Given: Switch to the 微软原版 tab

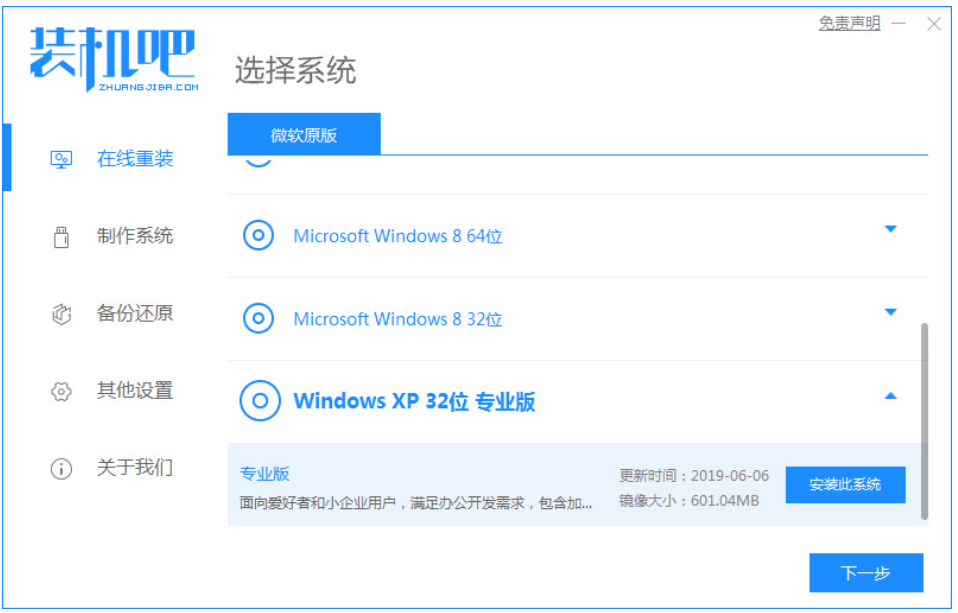Looking at the screenshot, I should [x=304, y=134].
